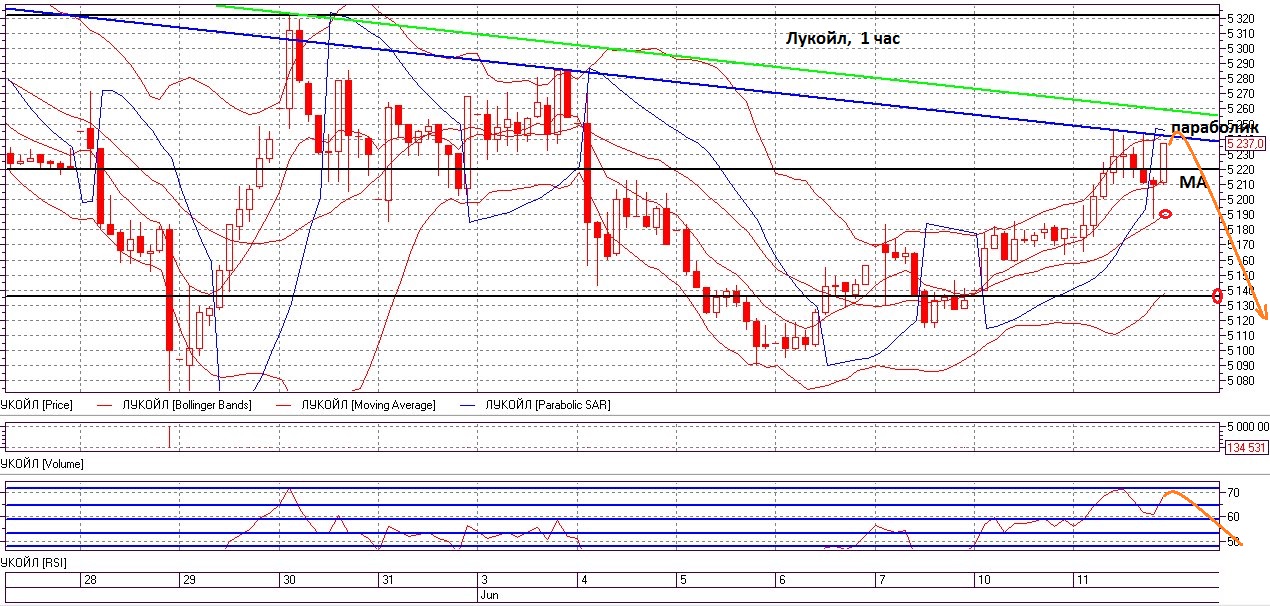Click the current price tag 5 237,0

click(1245, 143)
